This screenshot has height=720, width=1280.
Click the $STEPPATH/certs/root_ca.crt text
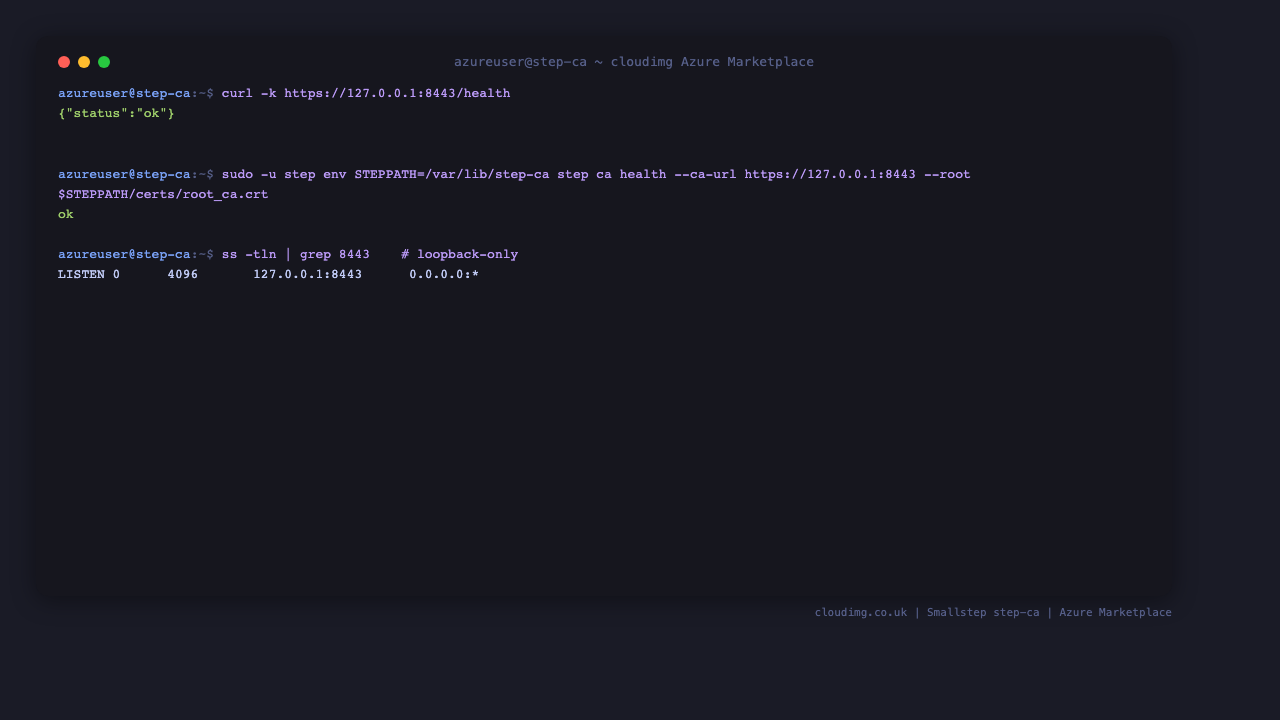coord(163,194)
